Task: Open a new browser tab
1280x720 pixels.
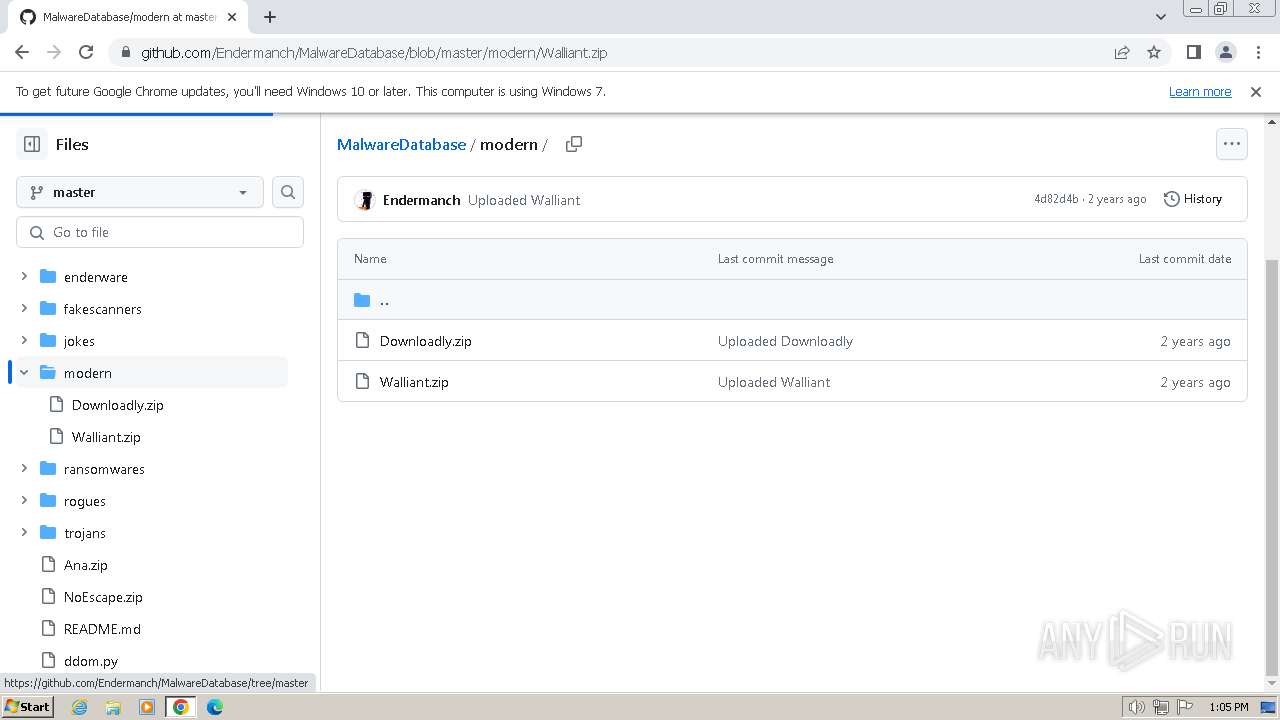Action: [270, 17]
